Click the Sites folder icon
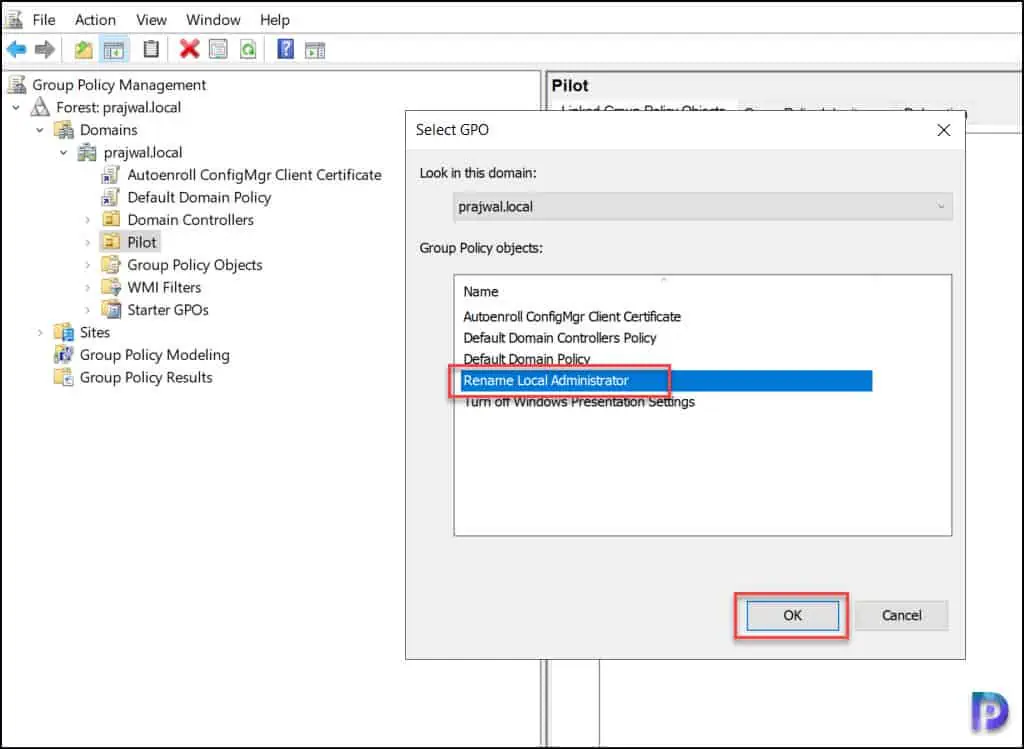1024x749 pixels. click(63, 332)
